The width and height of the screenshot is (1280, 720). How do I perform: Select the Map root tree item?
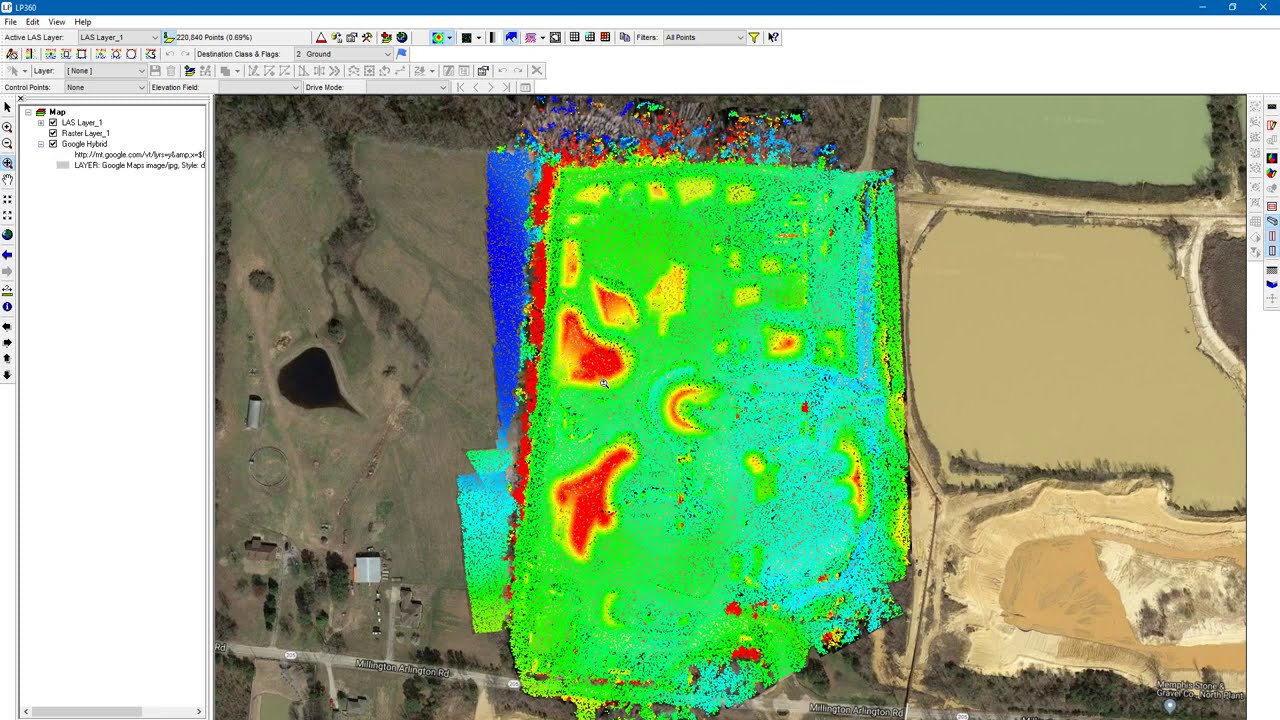57,112
